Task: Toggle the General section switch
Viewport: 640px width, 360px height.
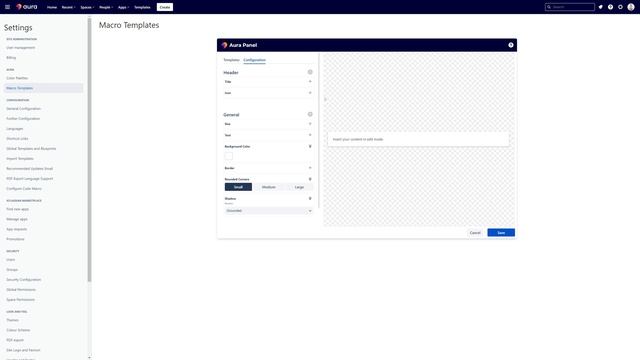Action: pyautogui.click(x=310, y=114)
